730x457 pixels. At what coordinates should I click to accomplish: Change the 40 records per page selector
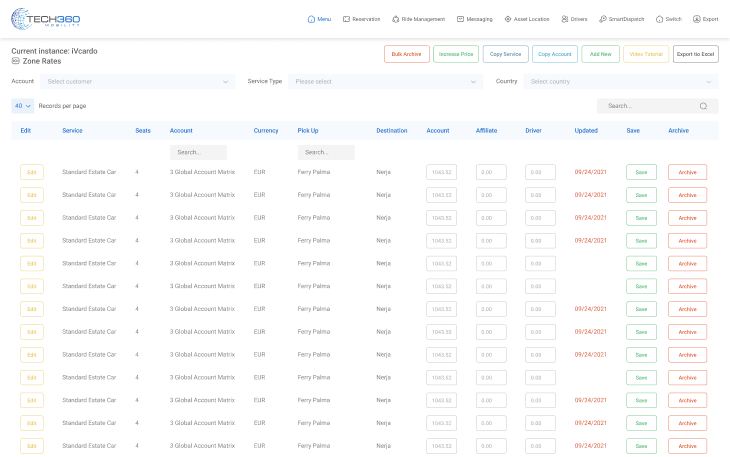[x=22, y=106]
